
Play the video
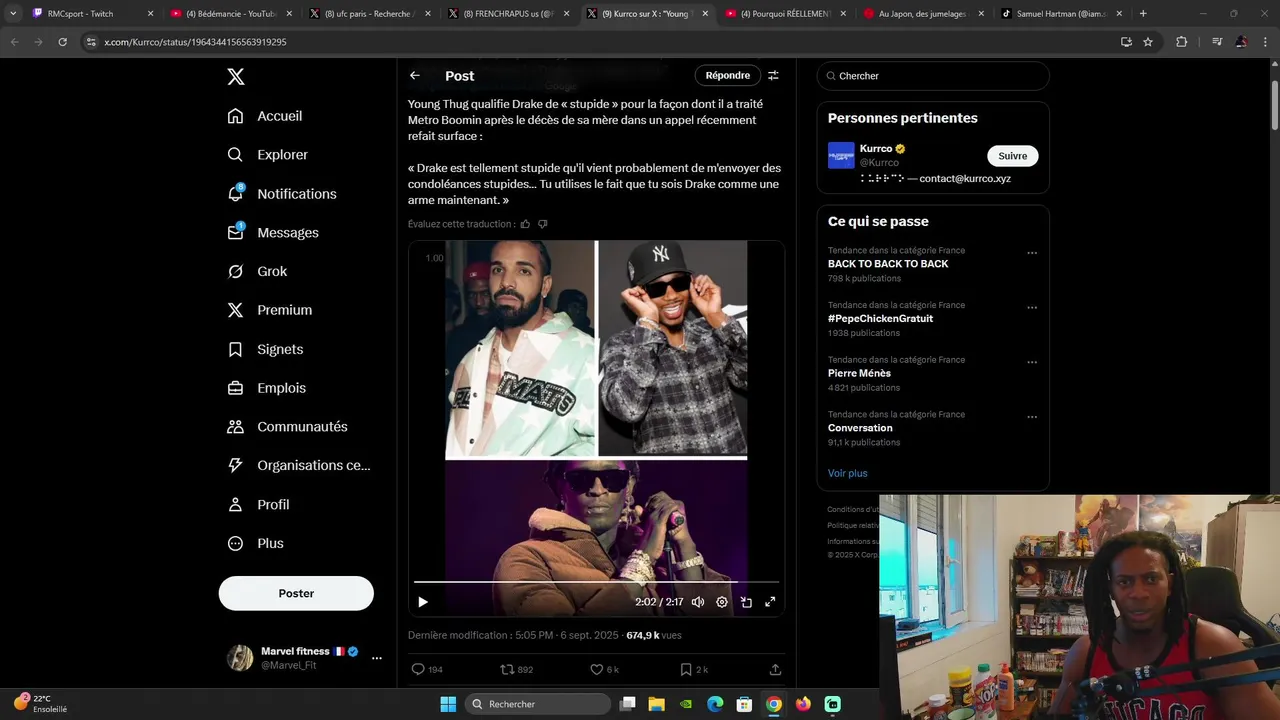coord(423,602)
